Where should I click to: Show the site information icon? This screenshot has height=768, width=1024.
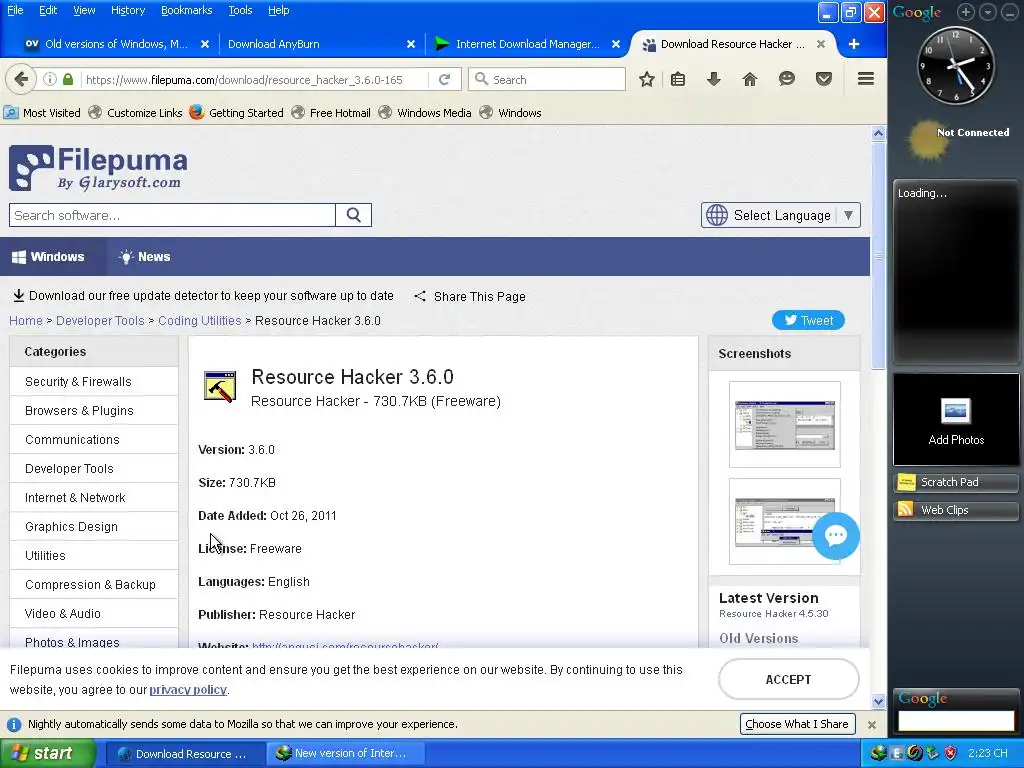pyautogui.click(x=50, y=80)
